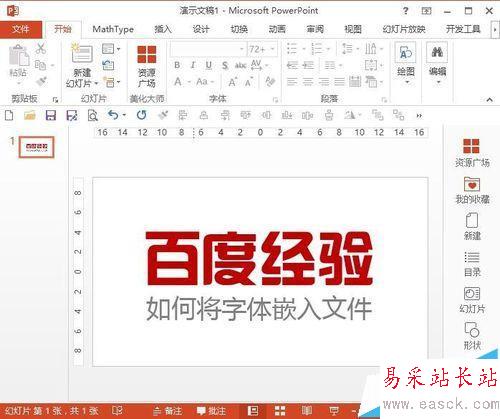This screenshot has width=500, height=419.
Task: Click 形状 shapes in the side panel
Action: coord(472,336)
